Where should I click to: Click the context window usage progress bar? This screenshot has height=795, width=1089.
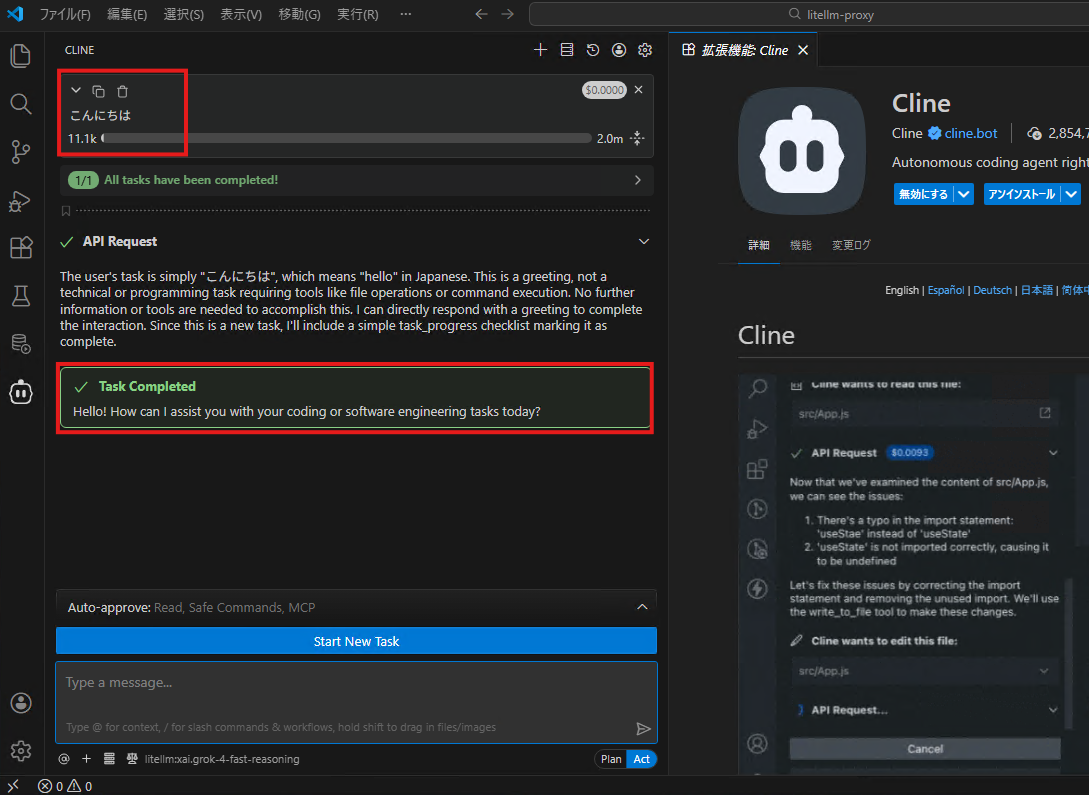(x=347, y=138)
